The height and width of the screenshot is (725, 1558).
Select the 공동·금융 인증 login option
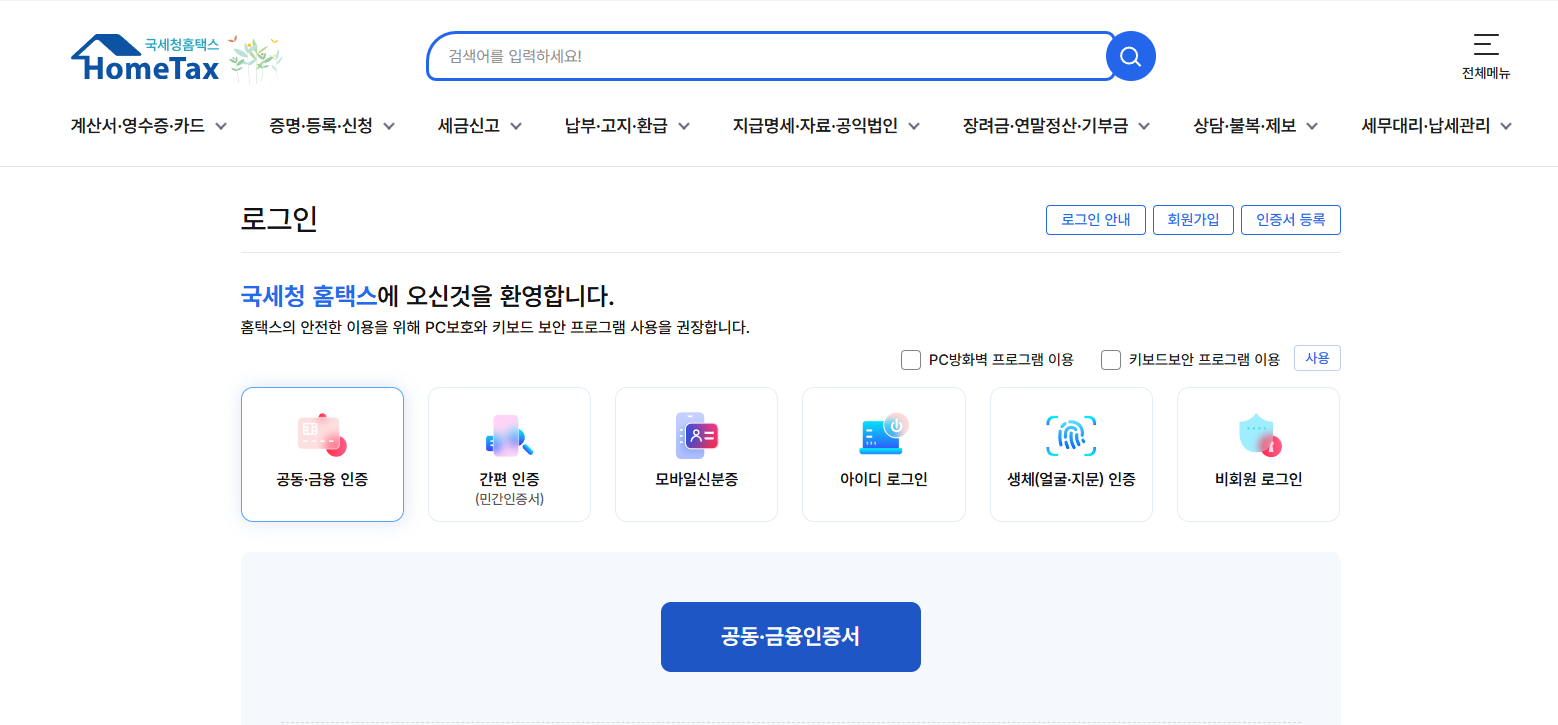(x=322, y=454)
